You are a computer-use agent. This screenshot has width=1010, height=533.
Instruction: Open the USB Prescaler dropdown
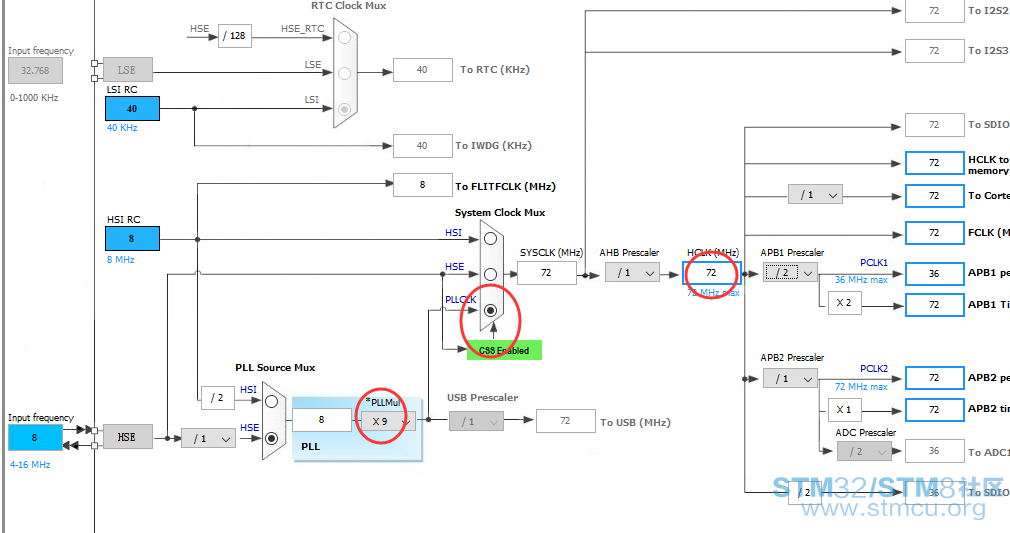475,422
